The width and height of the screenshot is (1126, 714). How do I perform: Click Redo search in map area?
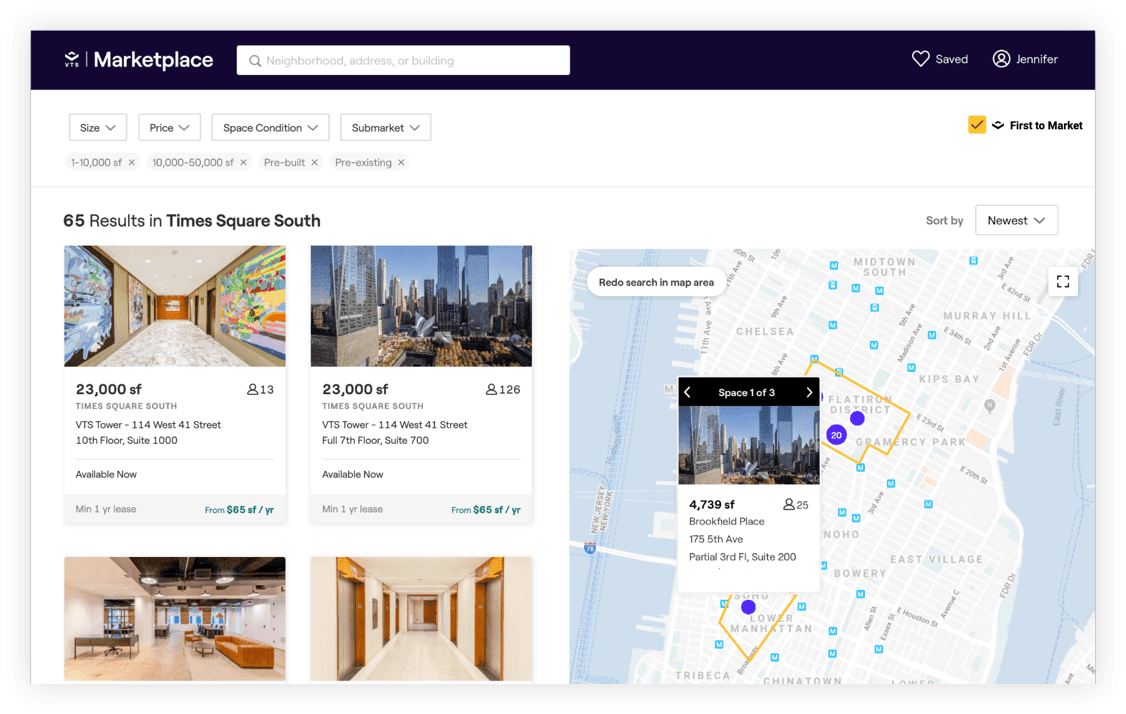tap(656, 282)
